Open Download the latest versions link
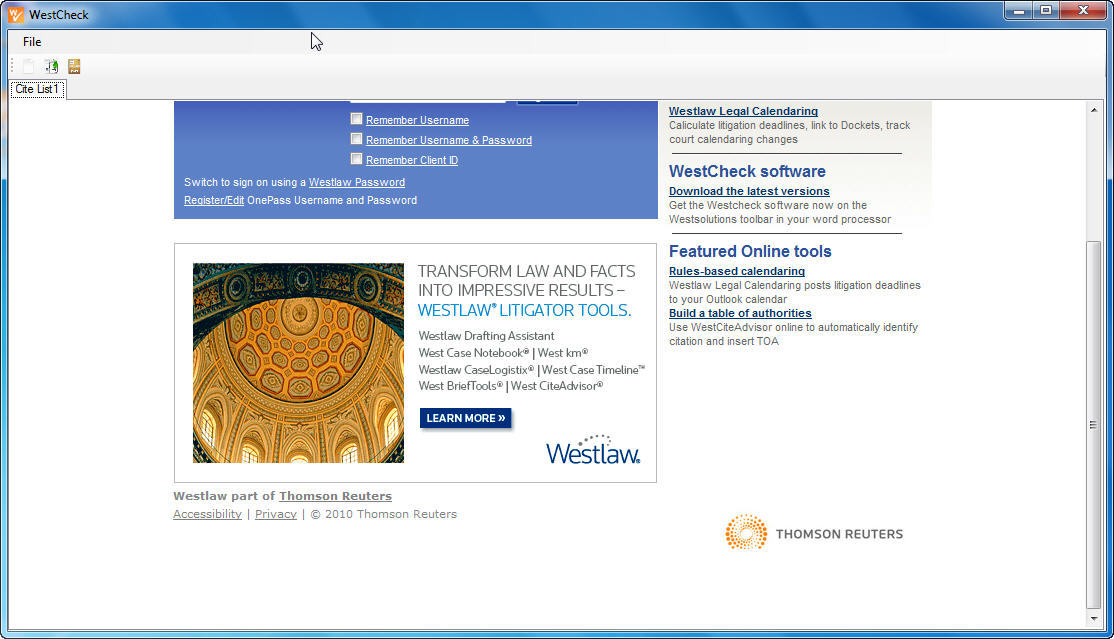 (x=749, y=191)
